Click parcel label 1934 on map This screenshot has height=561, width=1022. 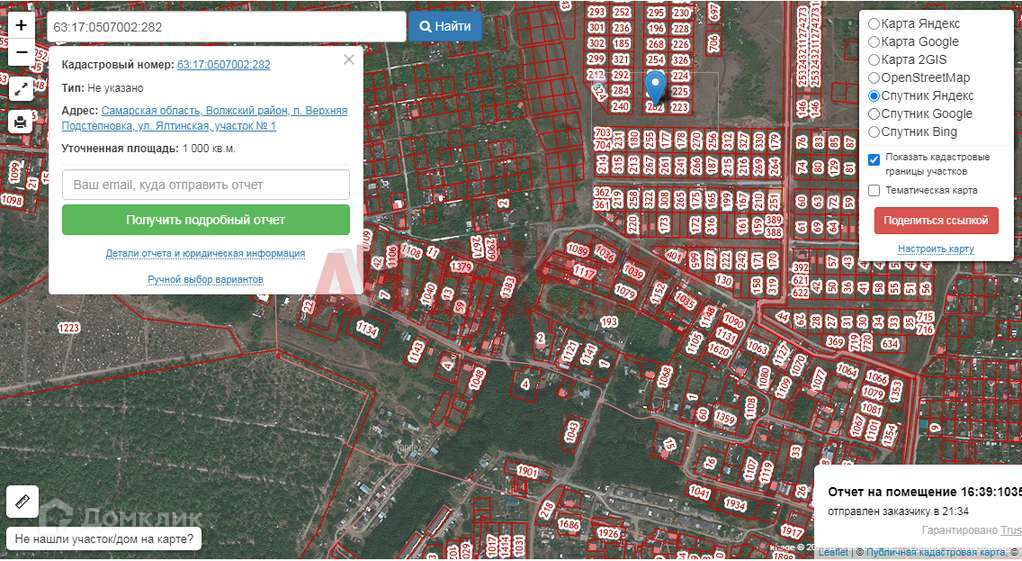tap(735, 504)
